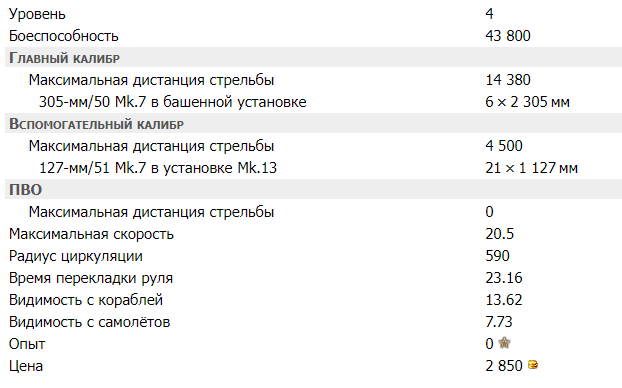Screen dimensions: 622x388
Task: Select the ПВО section header
Action: (x=313, y=190)
